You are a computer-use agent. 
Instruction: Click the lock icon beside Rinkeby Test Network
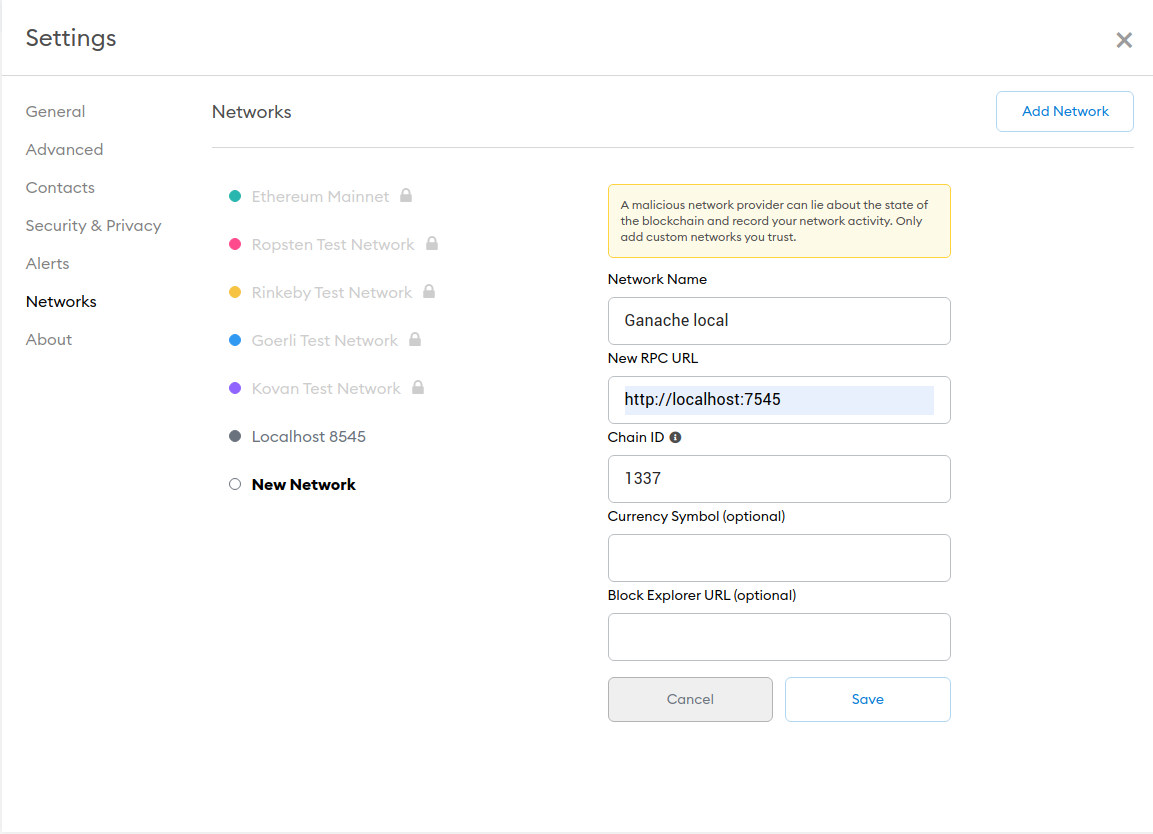(429, 291)
